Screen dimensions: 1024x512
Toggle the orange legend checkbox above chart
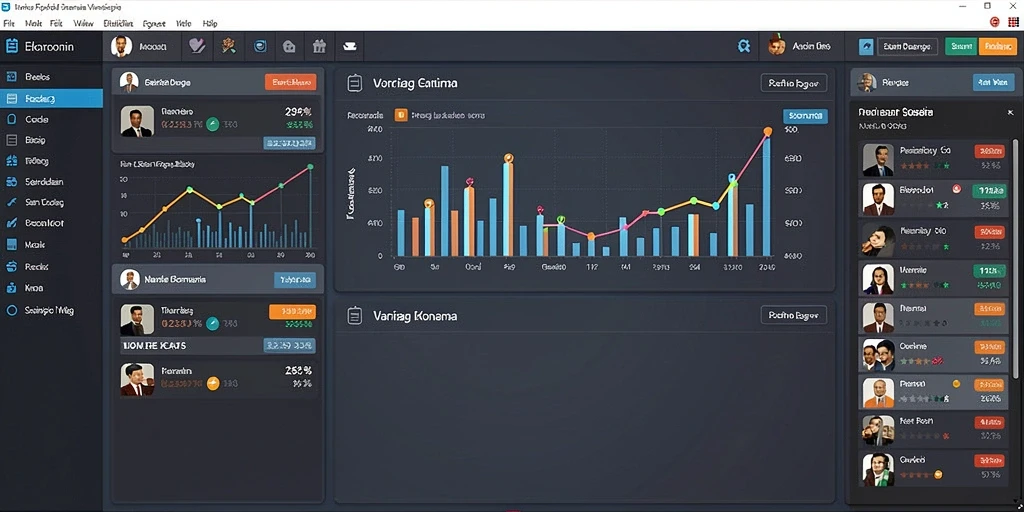pos(401,115)
